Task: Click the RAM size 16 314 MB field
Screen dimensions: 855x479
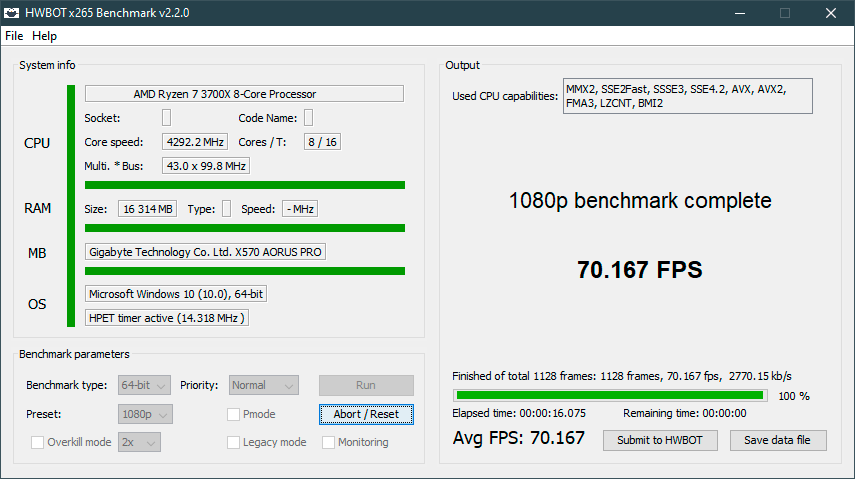Action: (x=147, y=209)
